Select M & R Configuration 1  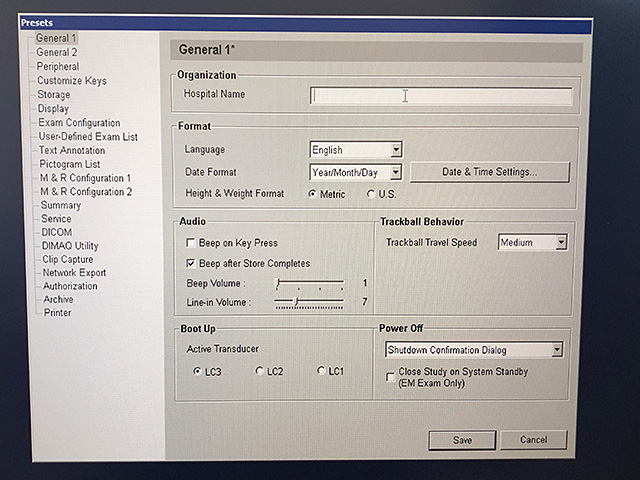coord(85,178)
